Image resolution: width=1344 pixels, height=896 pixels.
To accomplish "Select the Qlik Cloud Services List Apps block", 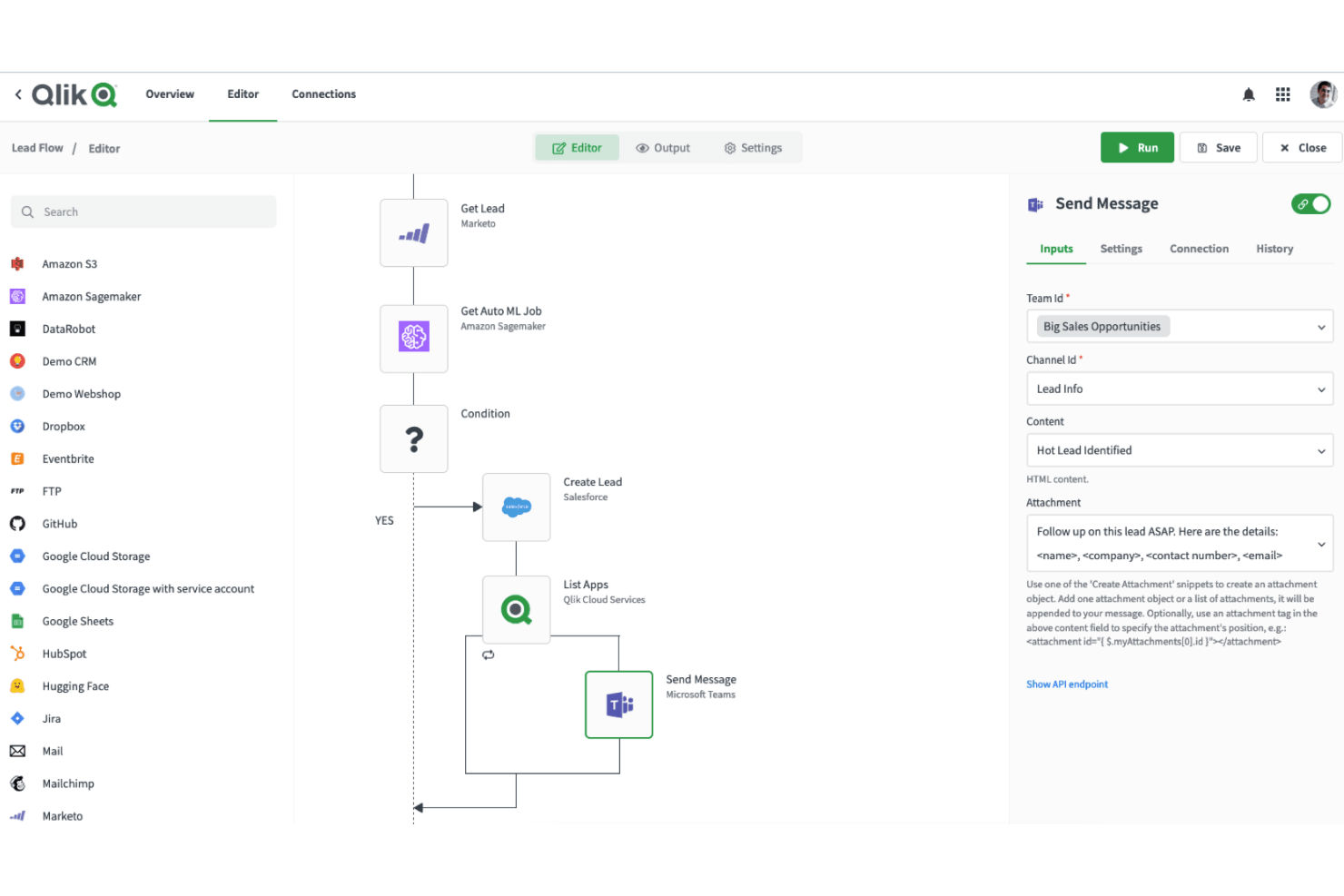I will (x=517, y=610).
